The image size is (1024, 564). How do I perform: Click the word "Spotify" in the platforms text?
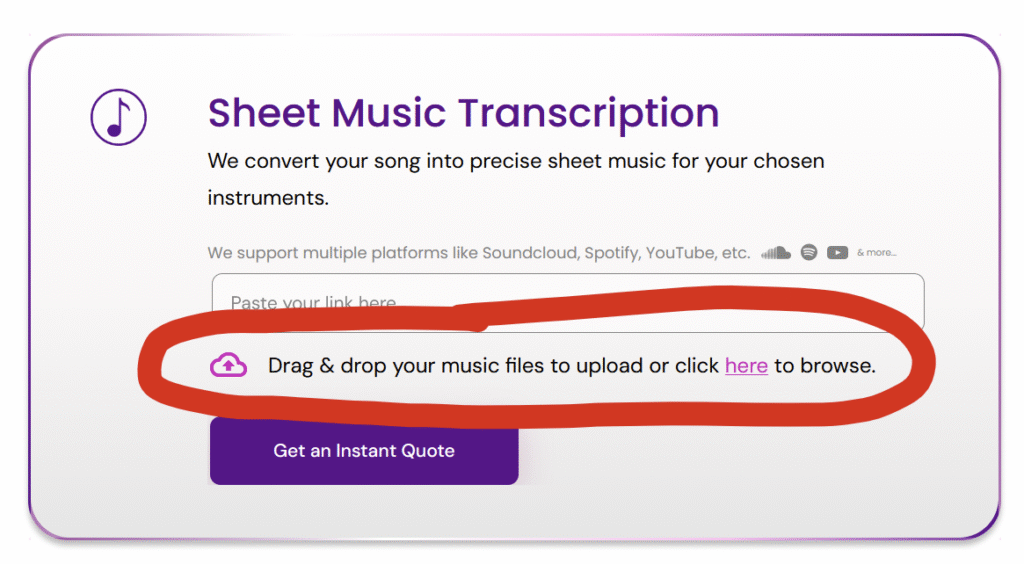click(609, 253)
